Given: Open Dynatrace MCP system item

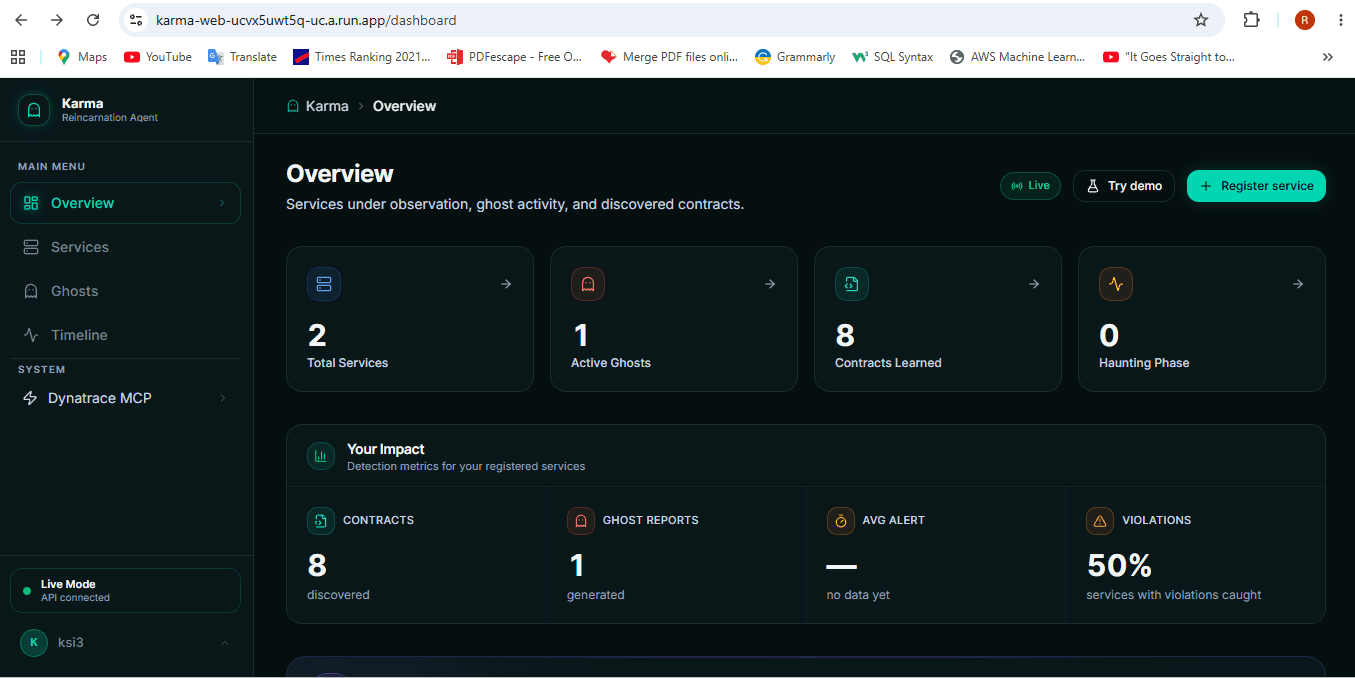Looking at the screenshot, I should (x=125, y=398).
